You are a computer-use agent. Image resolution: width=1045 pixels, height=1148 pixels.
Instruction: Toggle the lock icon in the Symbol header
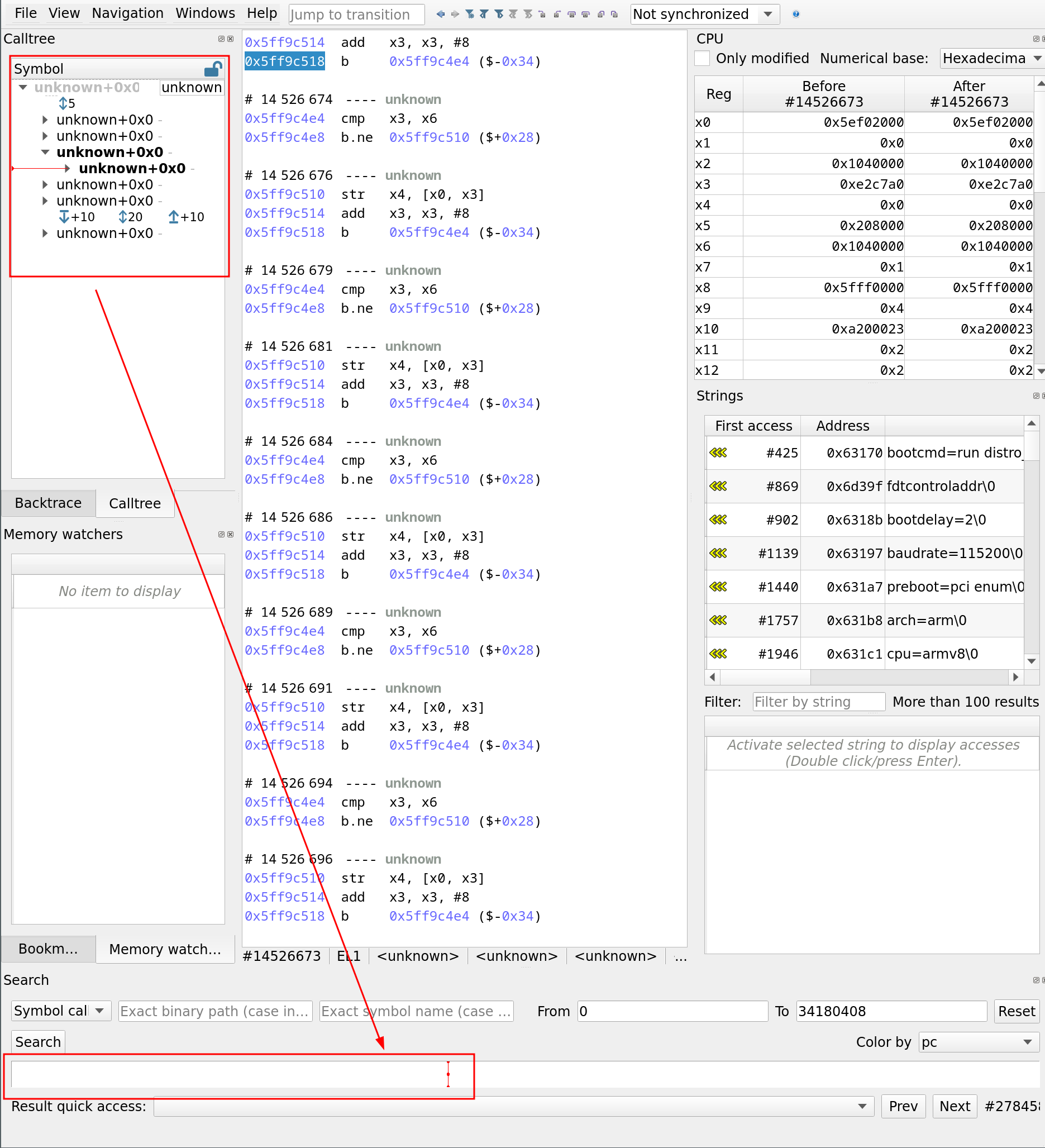(x=212, y=69)
